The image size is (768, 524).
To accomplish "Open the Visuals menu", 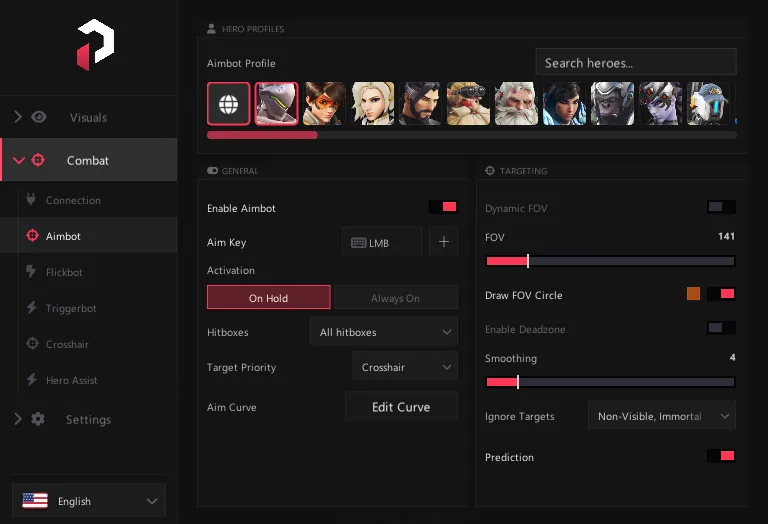I will 88,117.
